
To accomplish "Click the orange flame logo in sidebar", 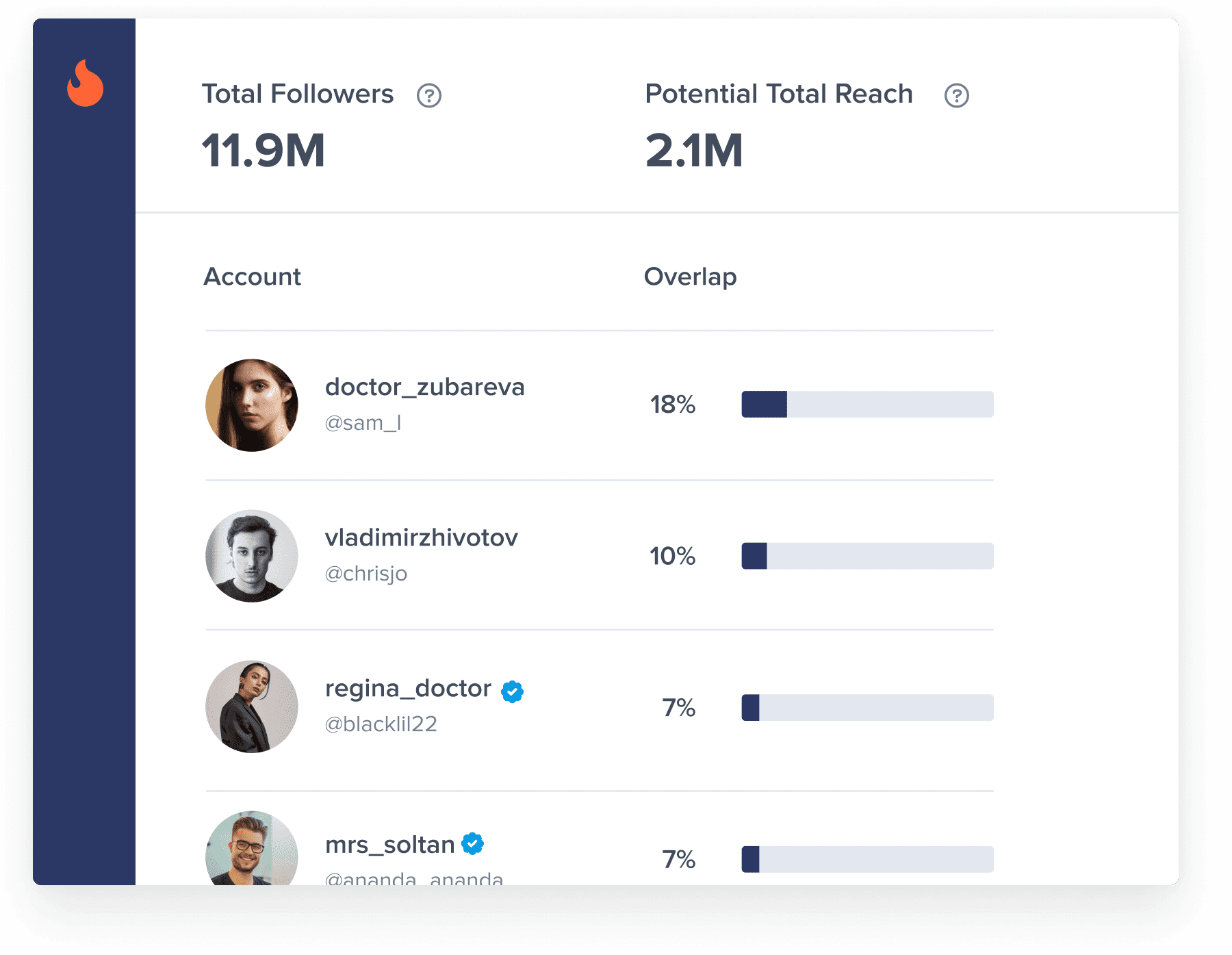I will pyautogui.click(x=86, y=84).
